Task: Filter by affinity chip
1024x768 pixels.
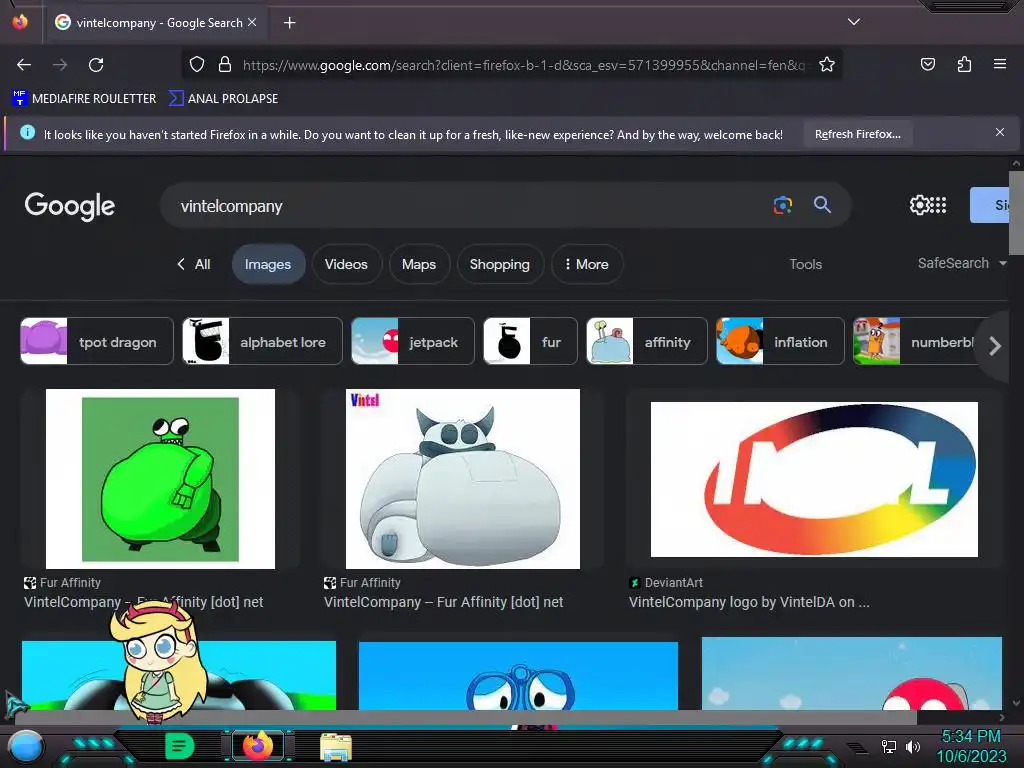Action: (x=647, y=341)
